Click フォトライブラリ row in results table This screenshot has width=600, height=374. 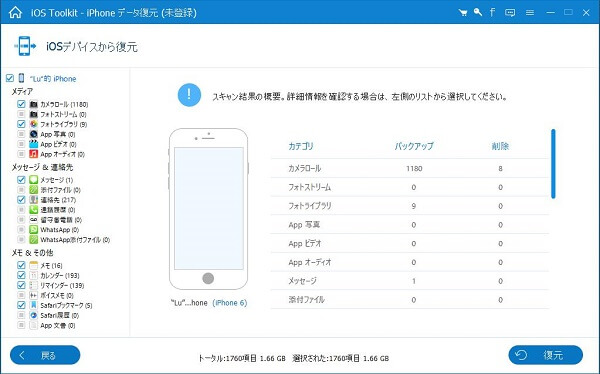[410, 206]
